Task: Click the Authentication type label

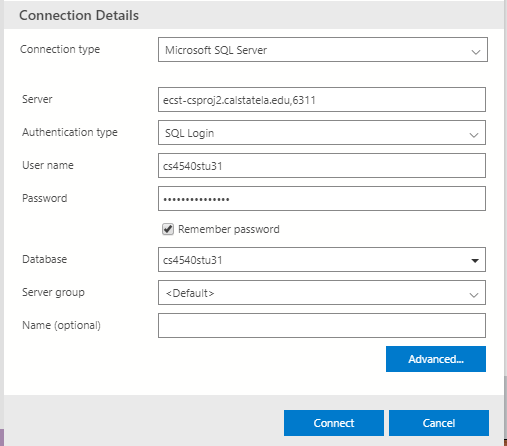Action: point(70,132)
